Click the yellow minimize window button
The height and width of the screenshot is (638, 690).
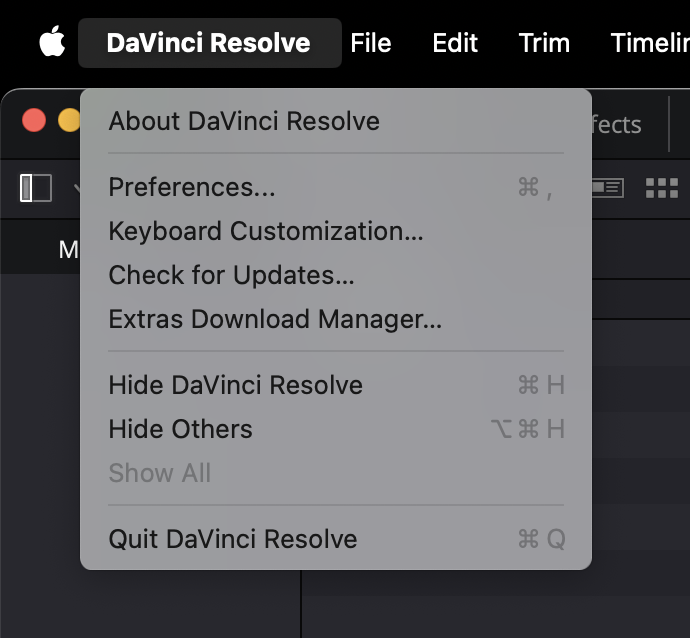point(68,121)
